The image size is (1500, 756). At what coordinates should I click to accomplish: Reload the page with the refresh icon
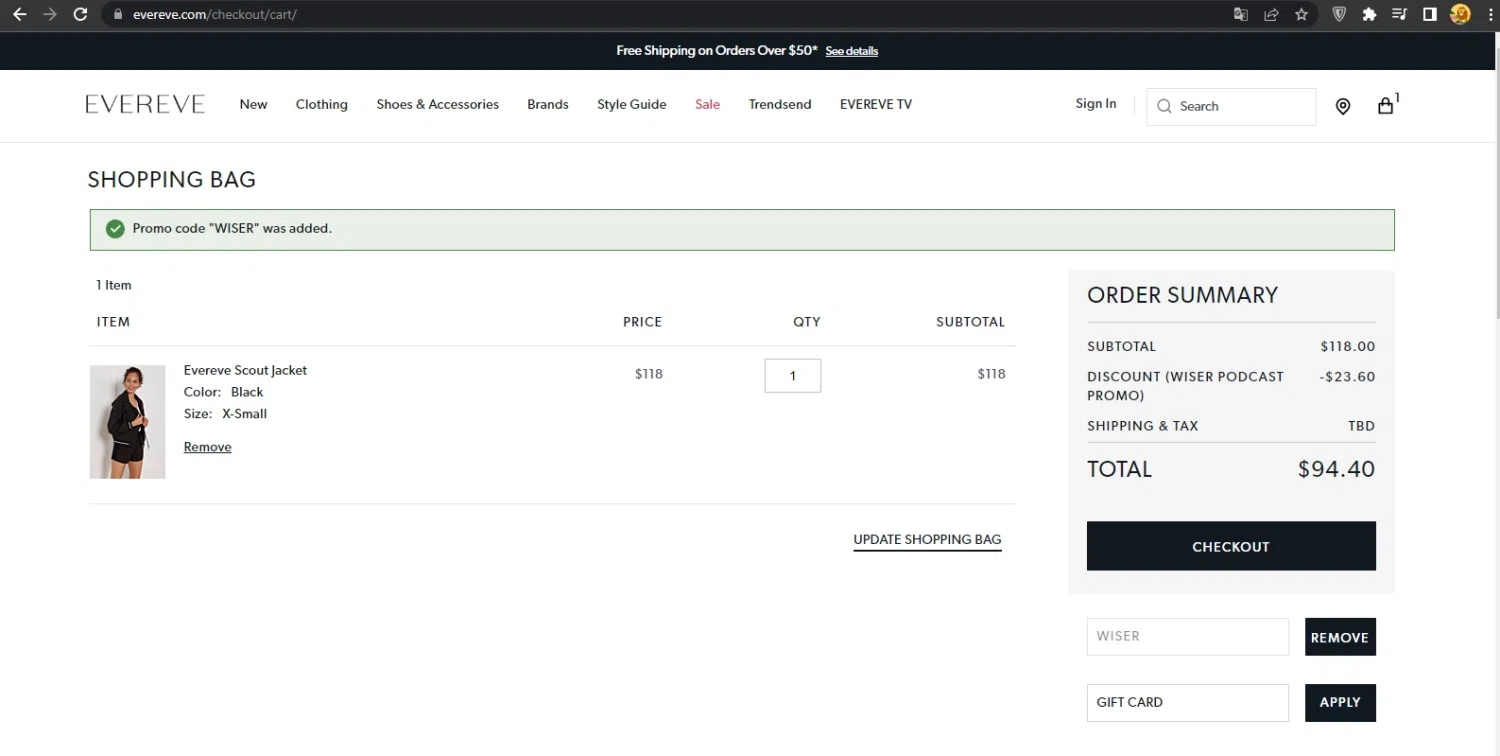coord(81,14)
